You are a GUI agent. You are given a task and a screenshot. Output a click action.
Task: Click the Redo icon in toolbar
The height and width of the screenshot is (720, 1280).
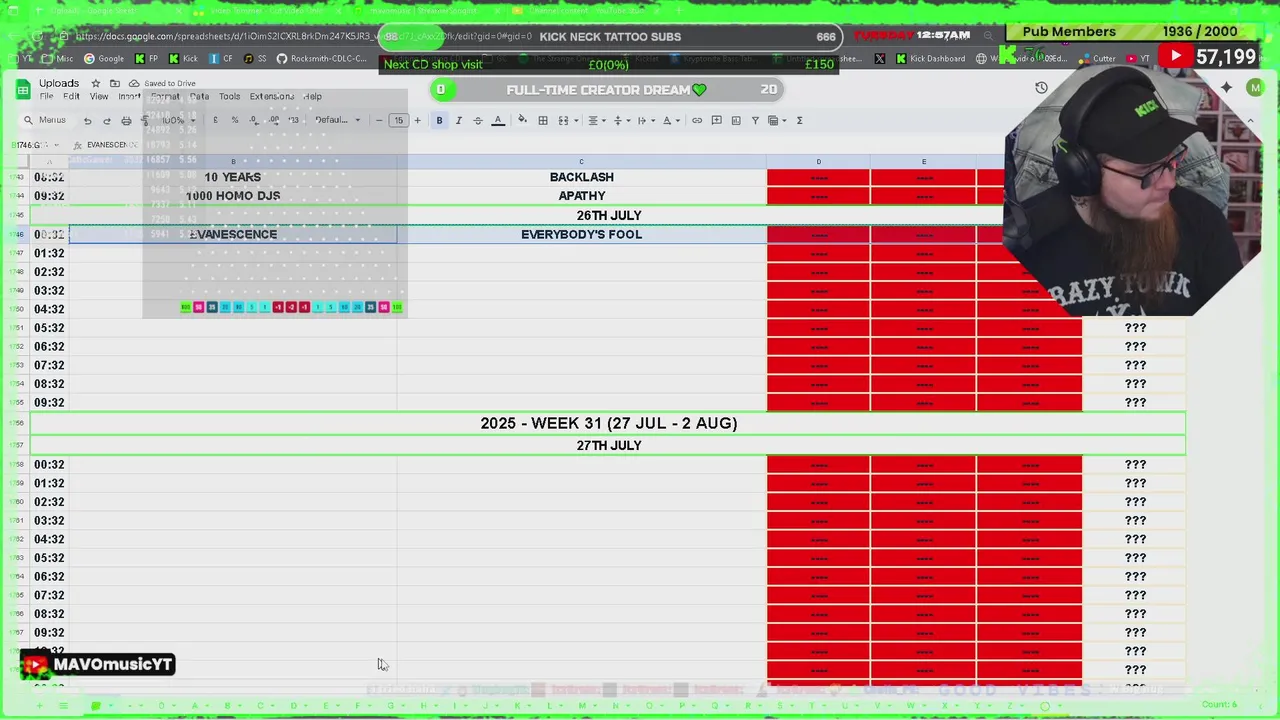tap(106, 120)
